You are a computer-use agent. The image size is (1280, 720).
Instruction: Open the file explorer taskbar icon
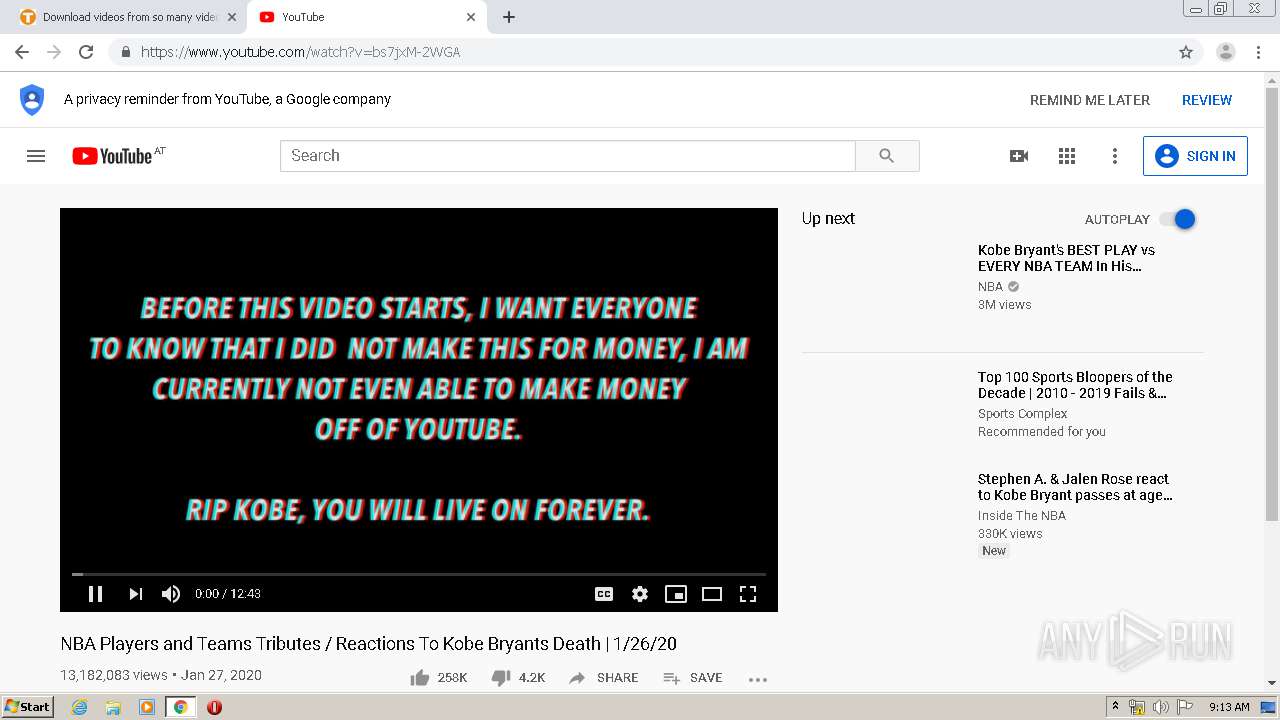[x=113, y=707]
